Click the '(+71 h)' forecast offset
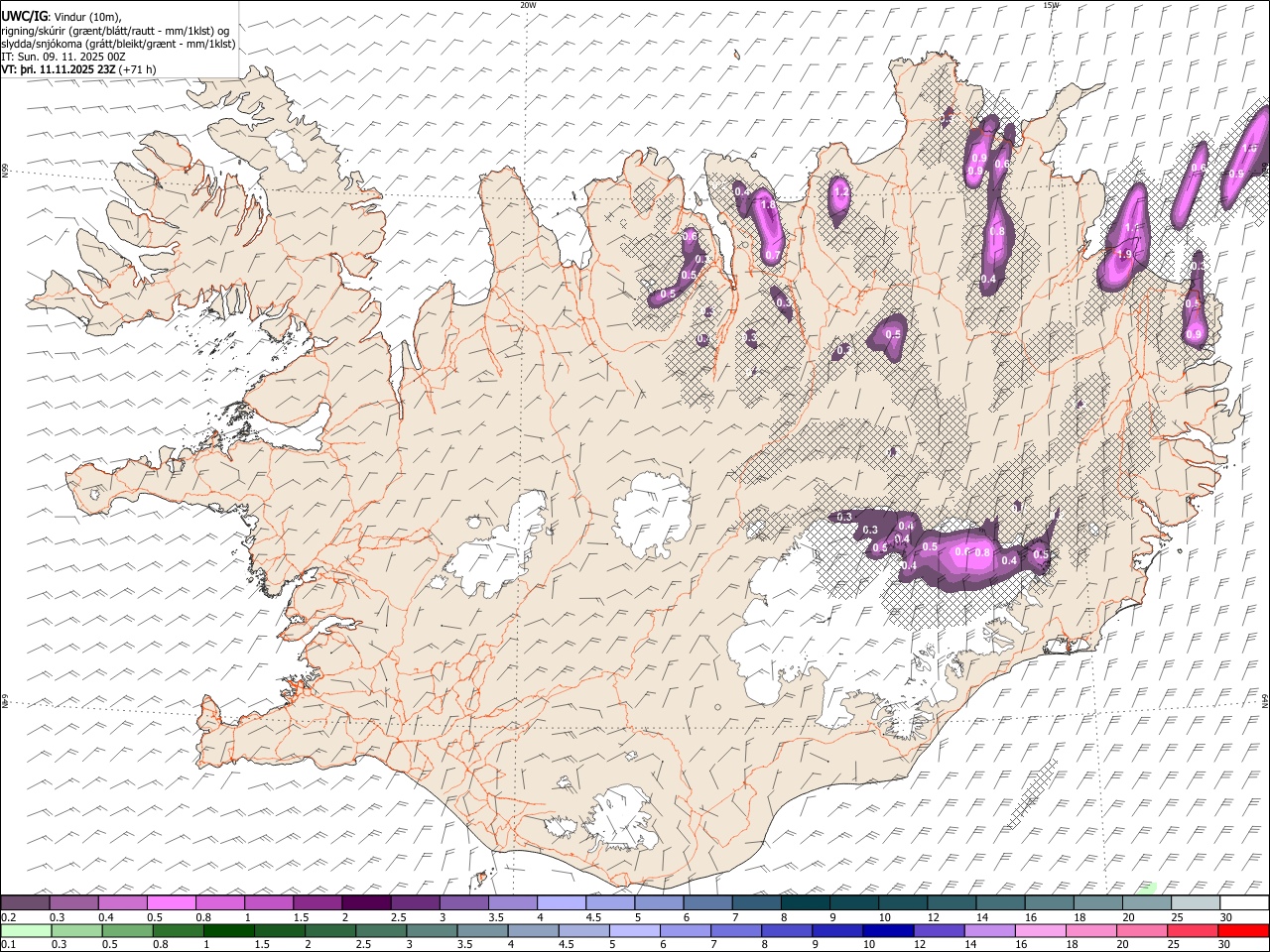This screenshot has width=1270, height=952. (x=138, y=69)
